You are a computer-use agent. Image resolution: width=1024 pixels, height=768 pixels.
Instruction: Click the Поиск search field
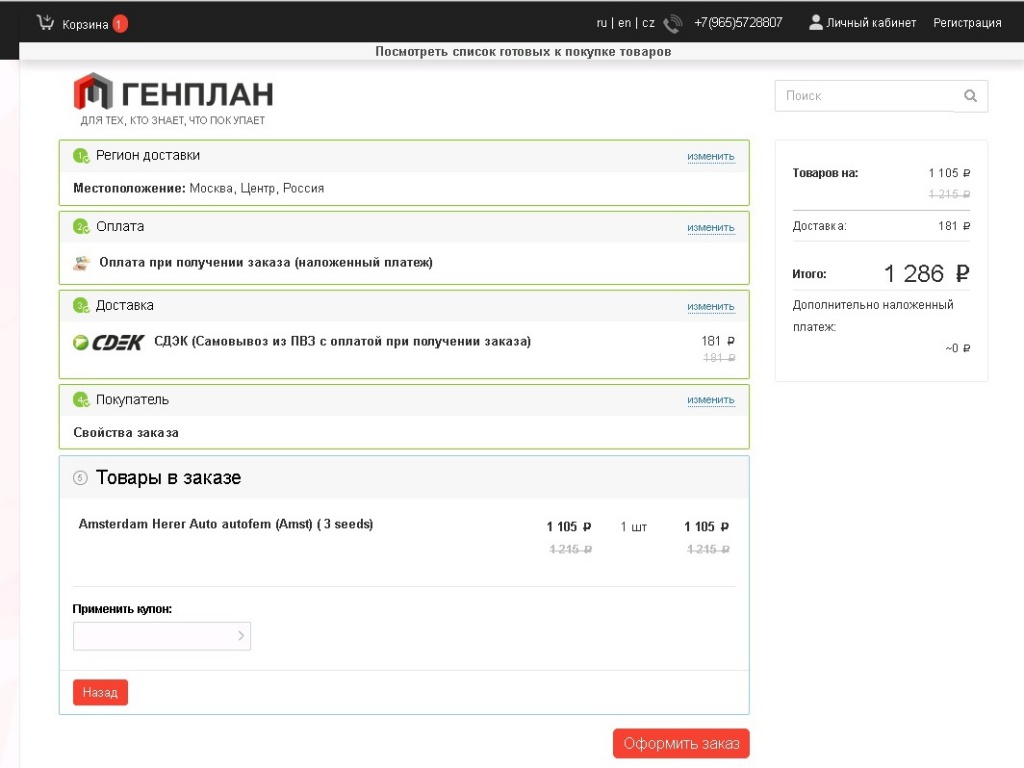click(864, 96)
